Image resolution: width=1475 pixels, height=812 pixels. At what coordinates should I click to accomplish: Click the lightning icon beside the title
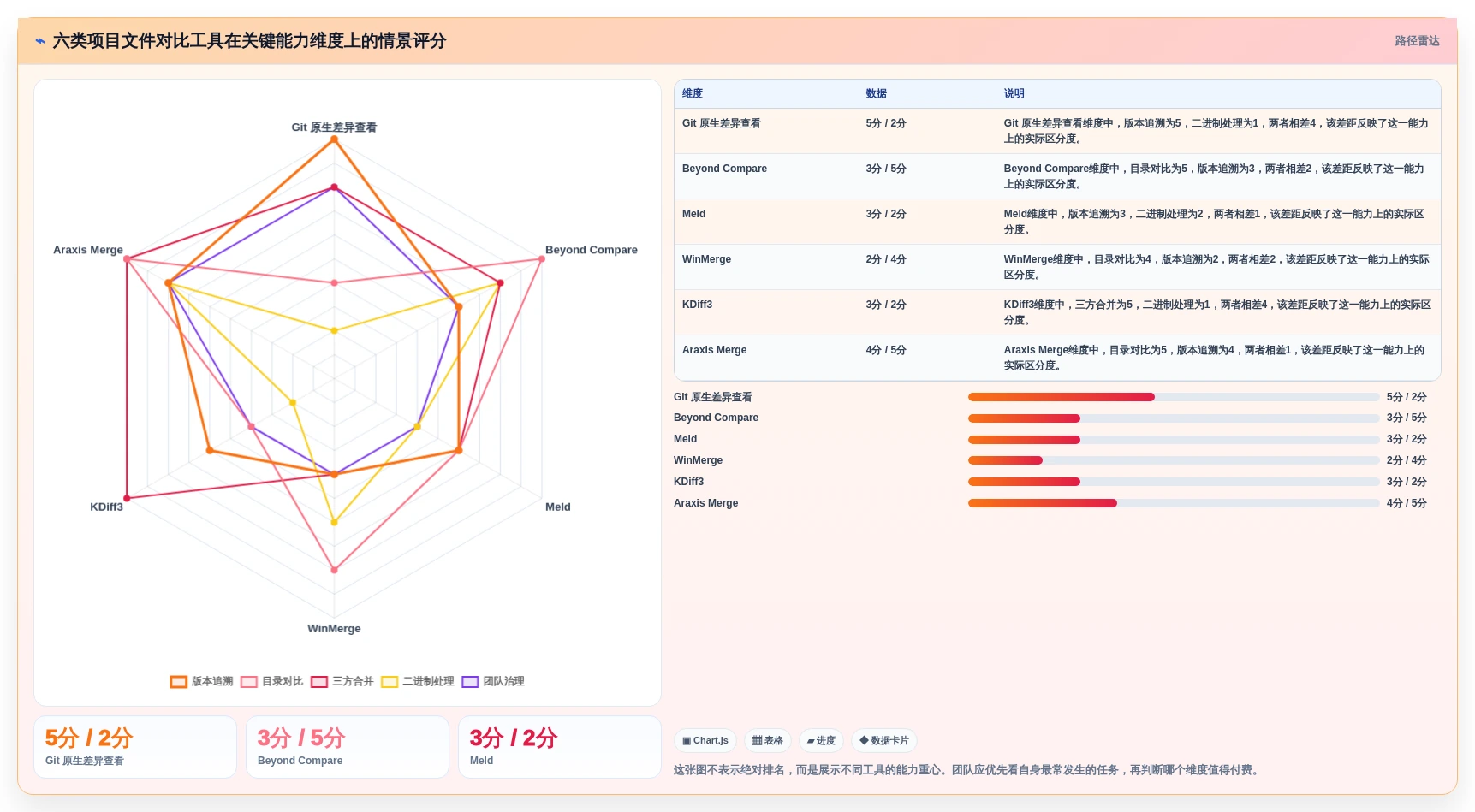39,41
